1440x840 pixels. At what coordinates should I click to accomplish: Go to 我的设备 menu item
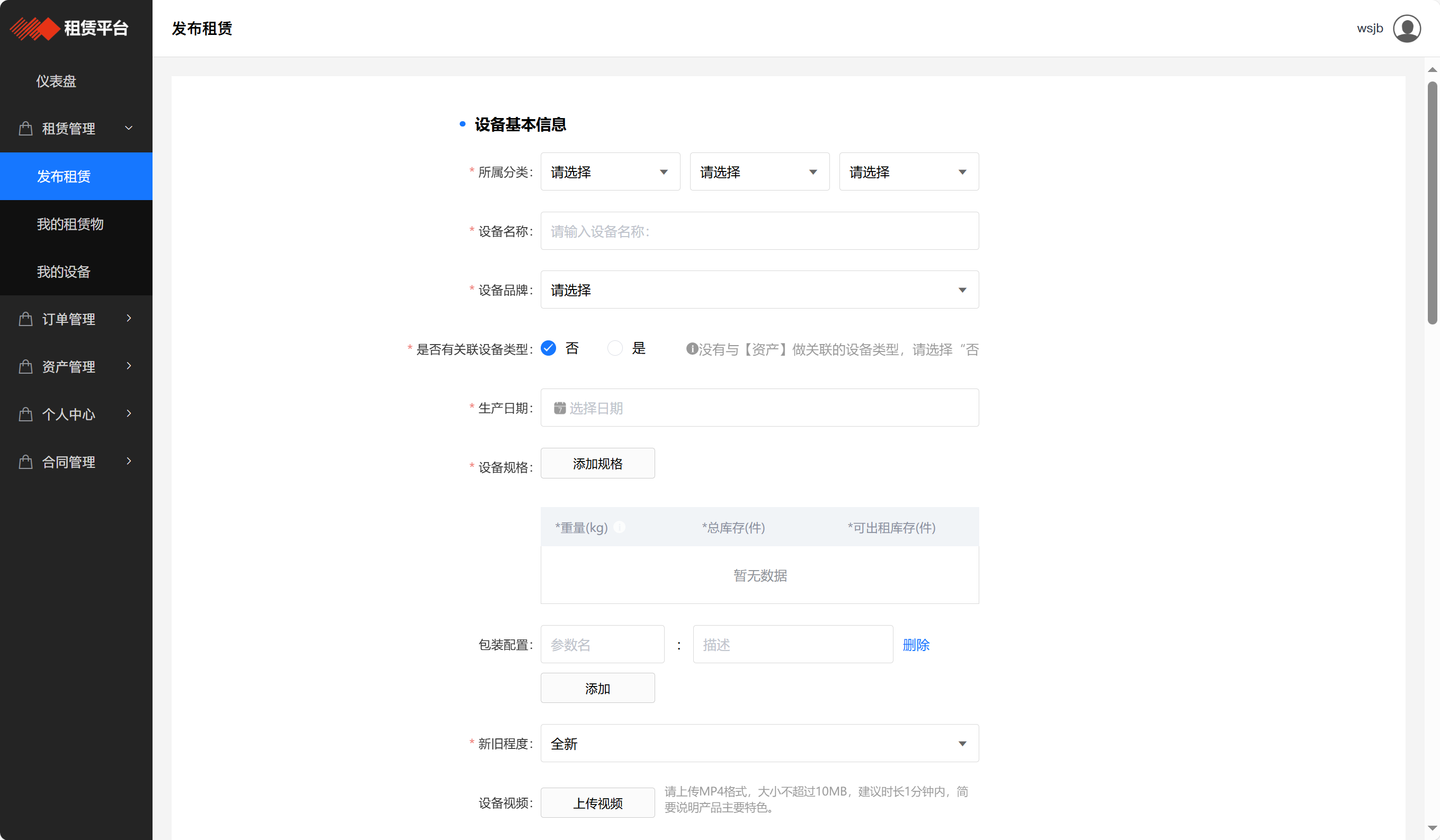point(76,272)
